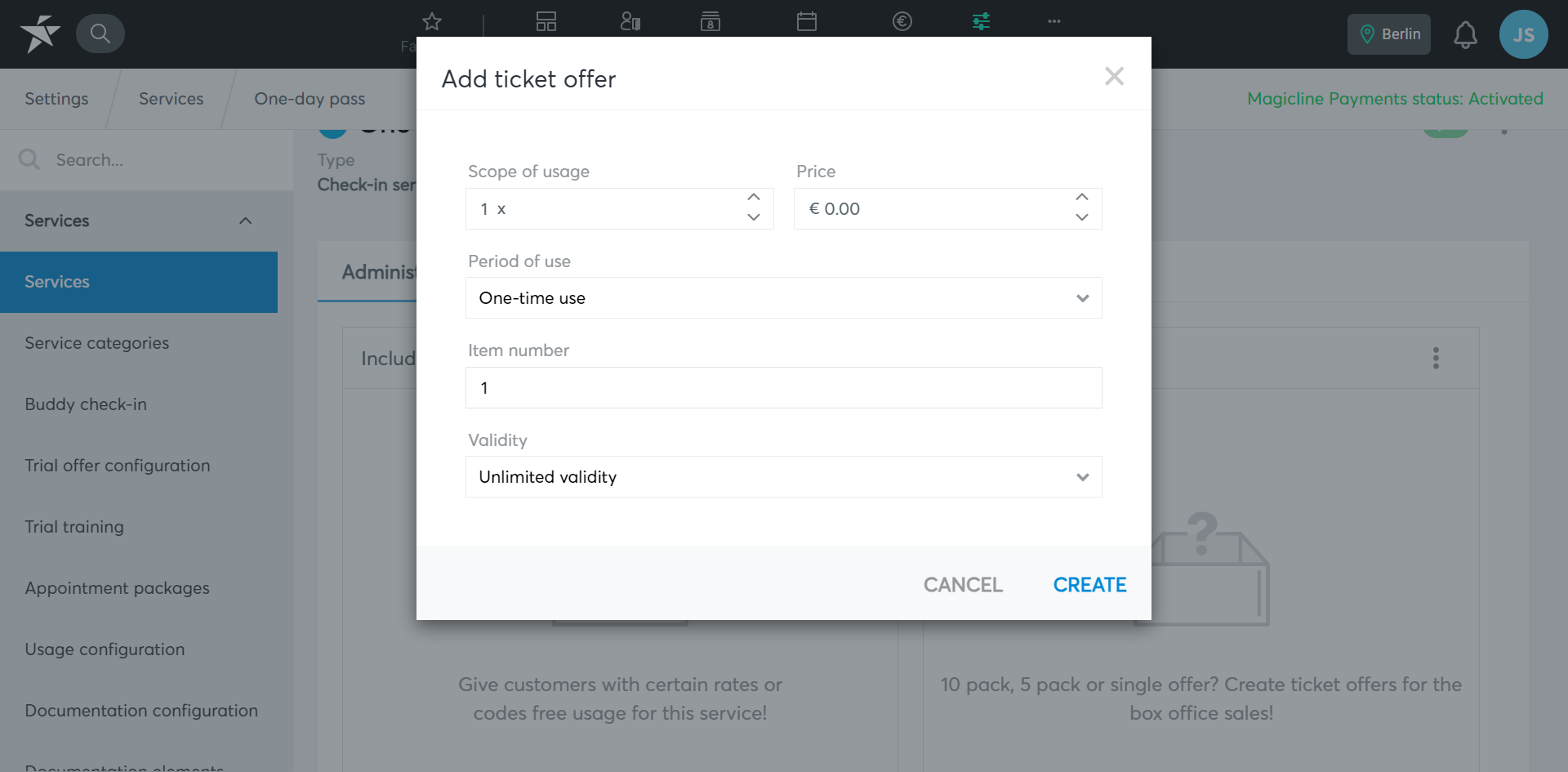Go to Trial offer configuration
The height and width of the screenshot is (772, 1568).
[118, 466]
